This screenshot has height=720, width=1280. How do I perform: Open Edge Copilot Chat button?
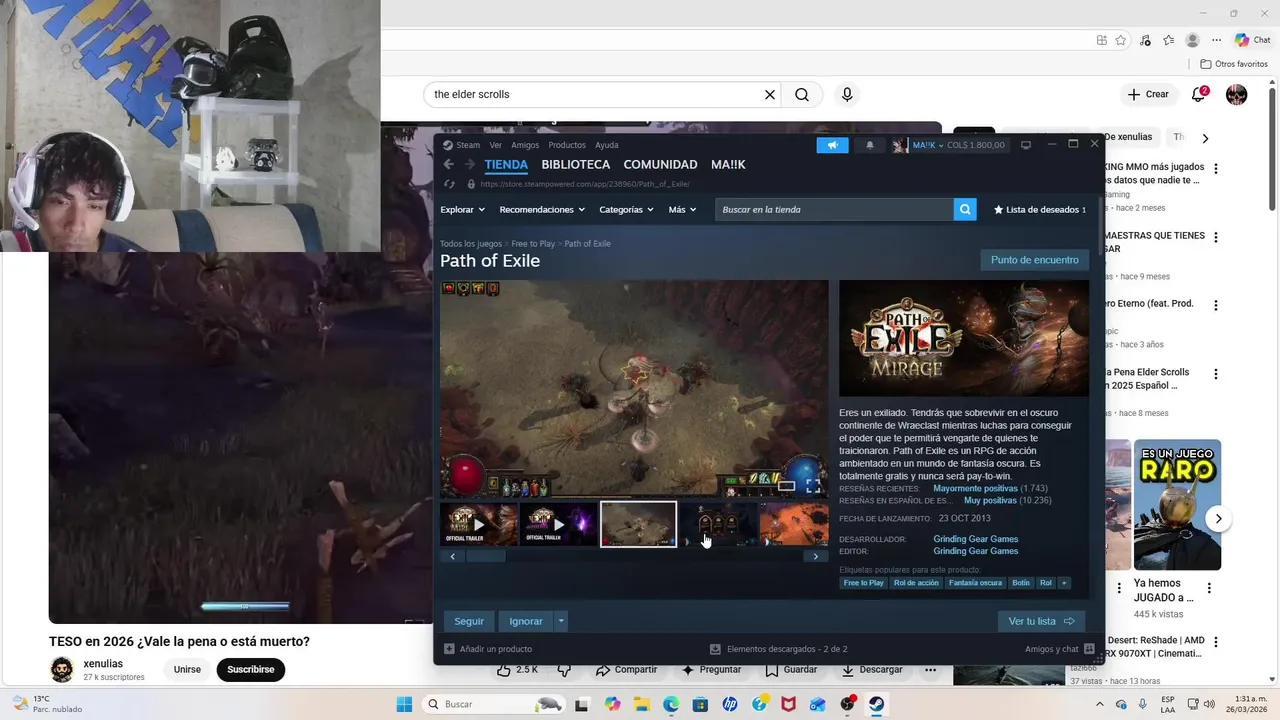point(1254,40)
